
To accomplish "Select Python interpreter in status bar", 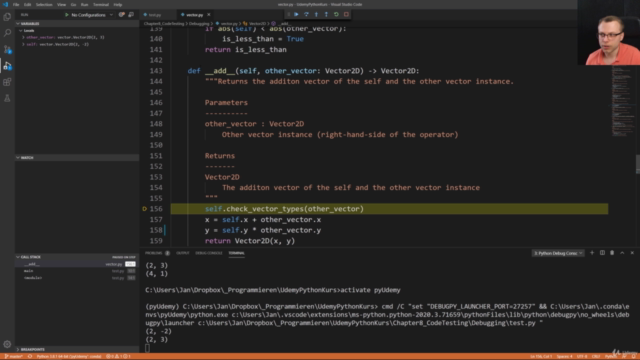I will click(x=69, y=356).
